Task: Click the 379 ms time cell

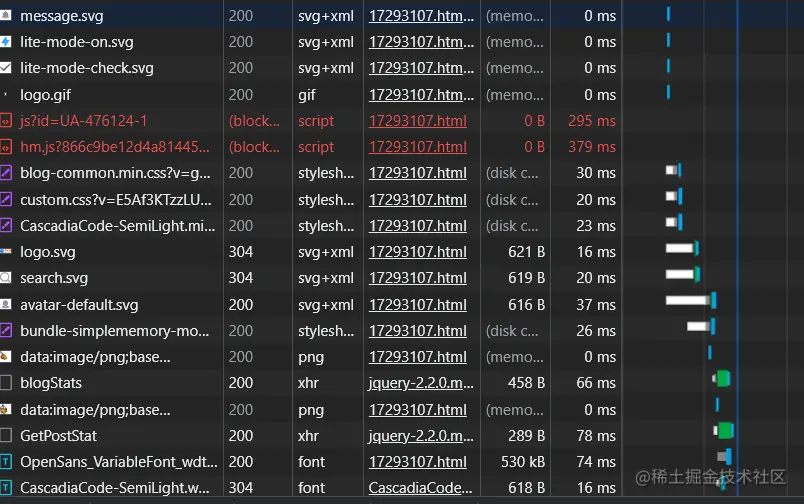Action: (x=592, y=147)
